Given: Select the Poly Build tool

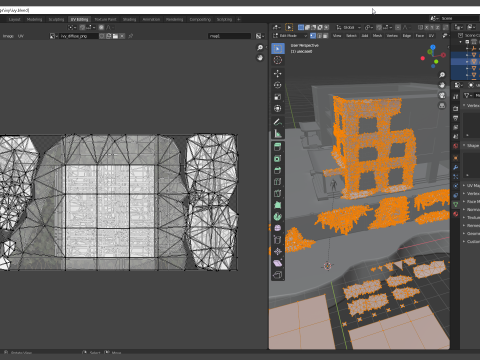Looking at the screenshot, I should point(278,205).
